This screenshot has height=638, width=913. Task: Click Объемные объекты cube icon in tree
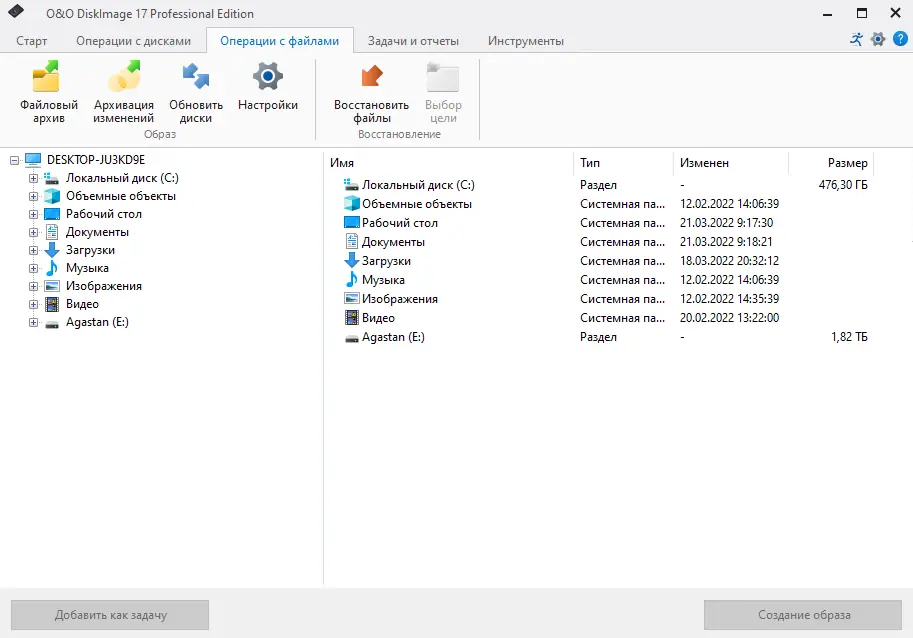(x=52, y=196)
